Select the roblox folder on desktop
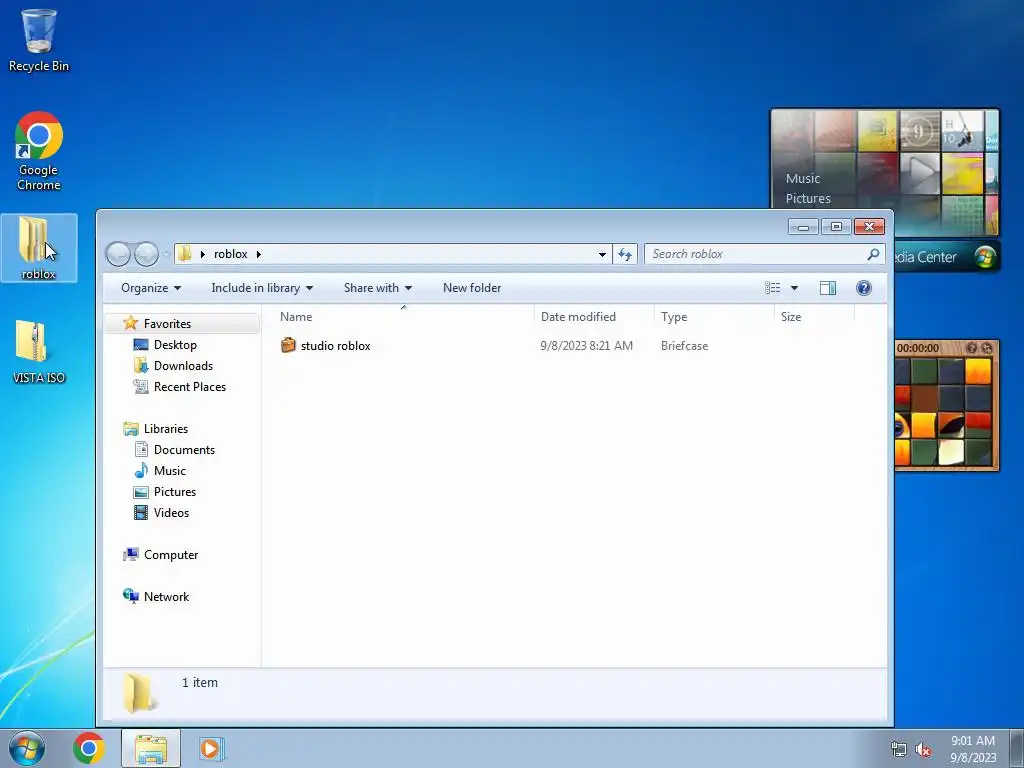The width and height of the screenshot is (1024, 768). point(39,248)
